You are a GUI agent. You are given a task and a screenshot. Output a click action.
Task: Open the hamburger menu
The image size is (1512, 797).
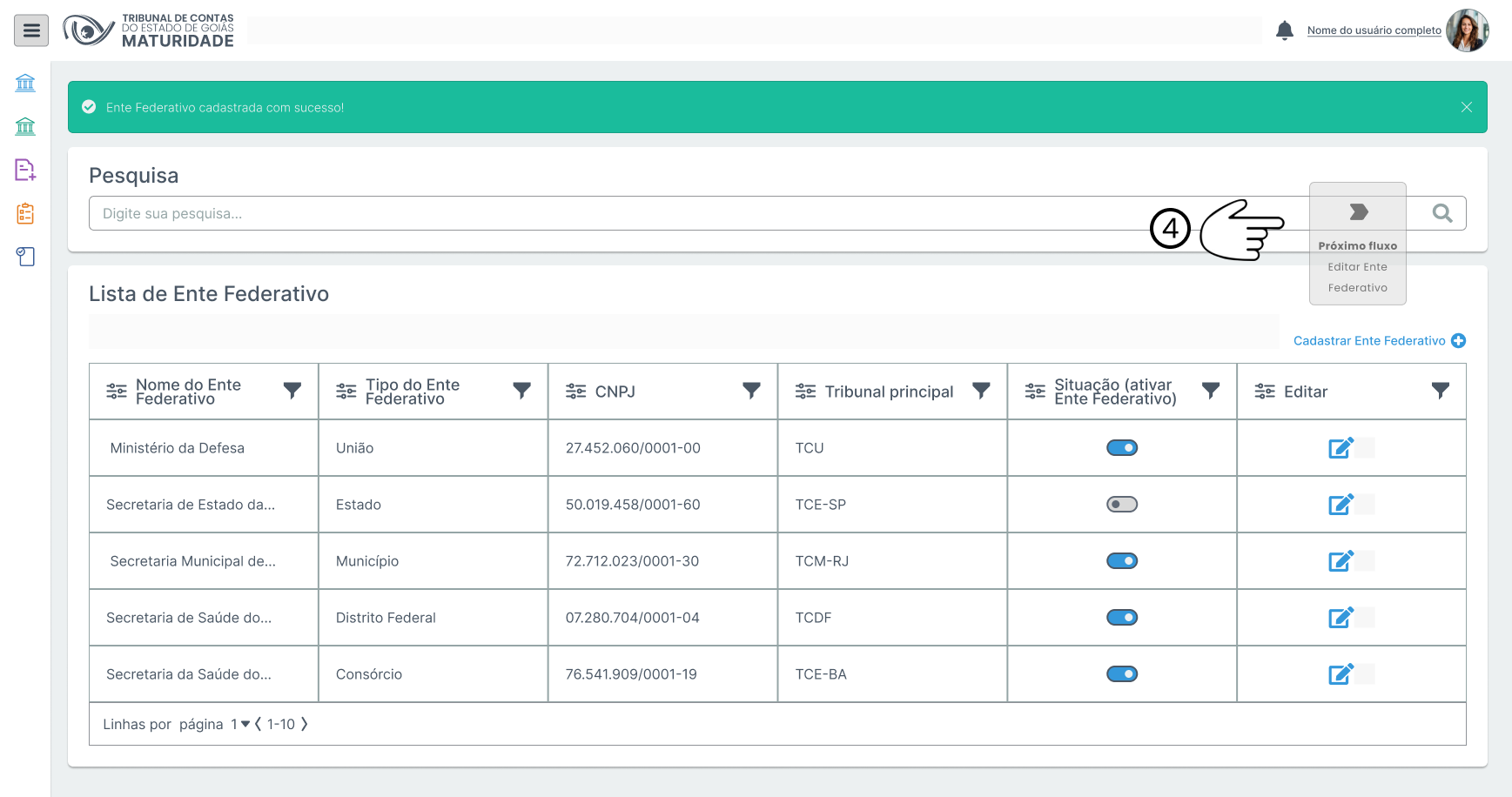pos(31,31)
